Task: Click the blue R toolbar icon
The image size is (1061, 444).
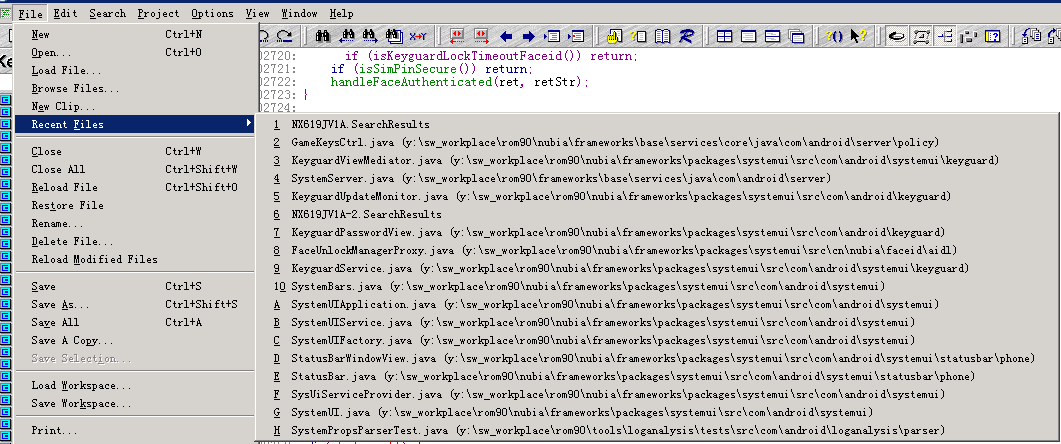Action: coord(686,36)
